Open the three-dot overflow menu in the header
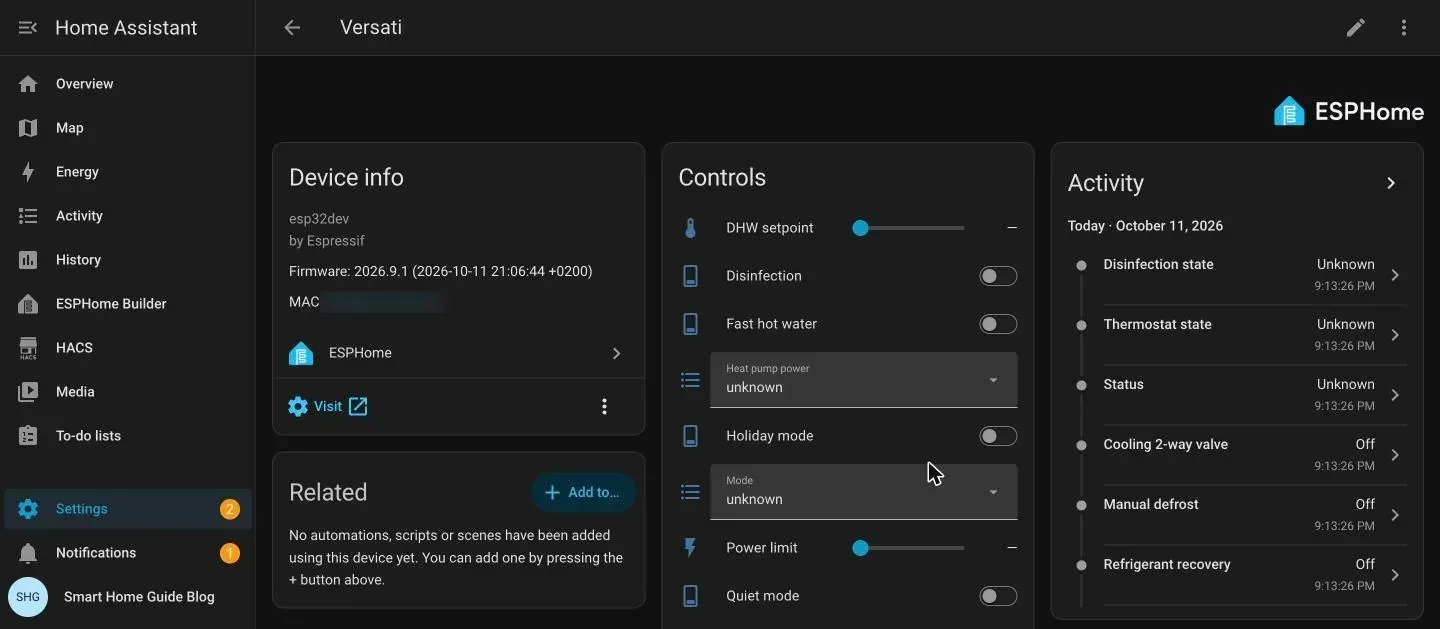The height and width of the screenshot is (629, 1440). (1404, 28)
